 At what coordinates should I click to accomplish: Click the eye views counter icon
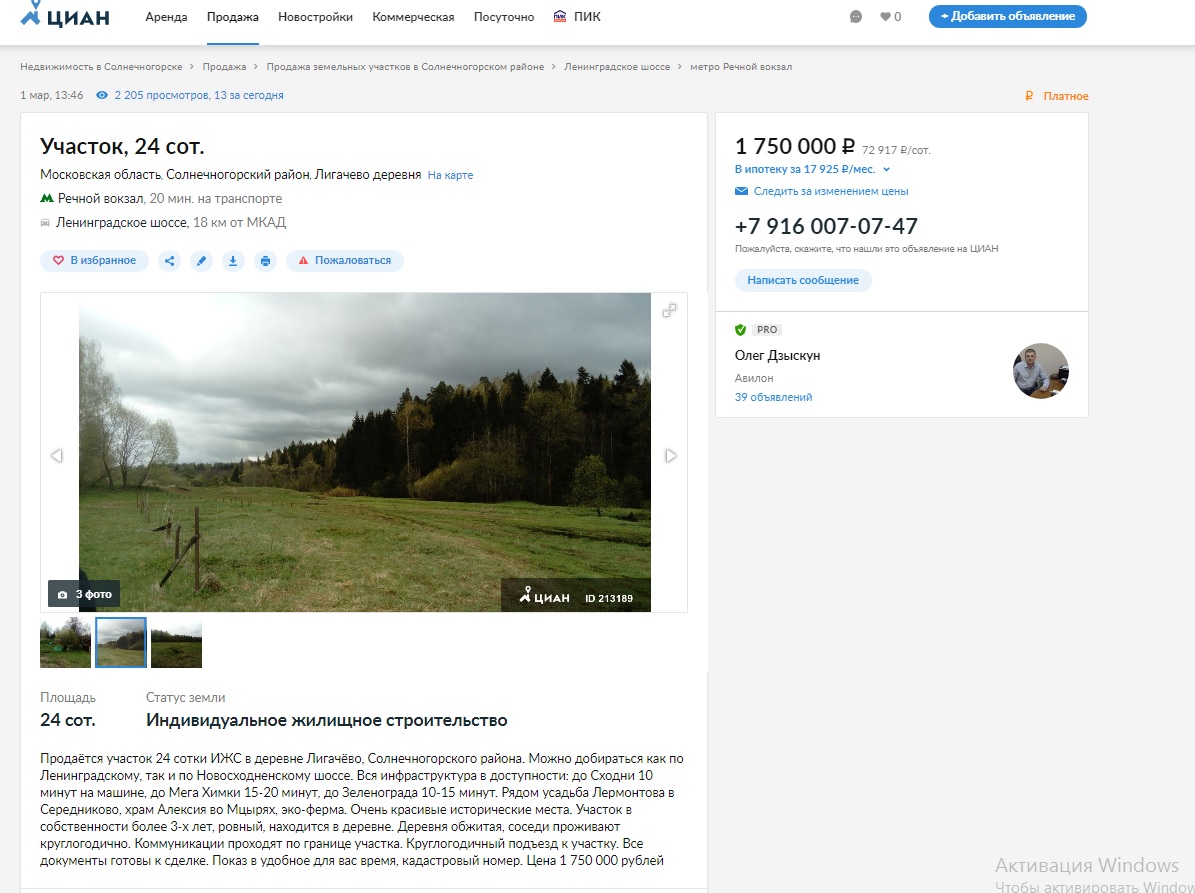point(102,95)
